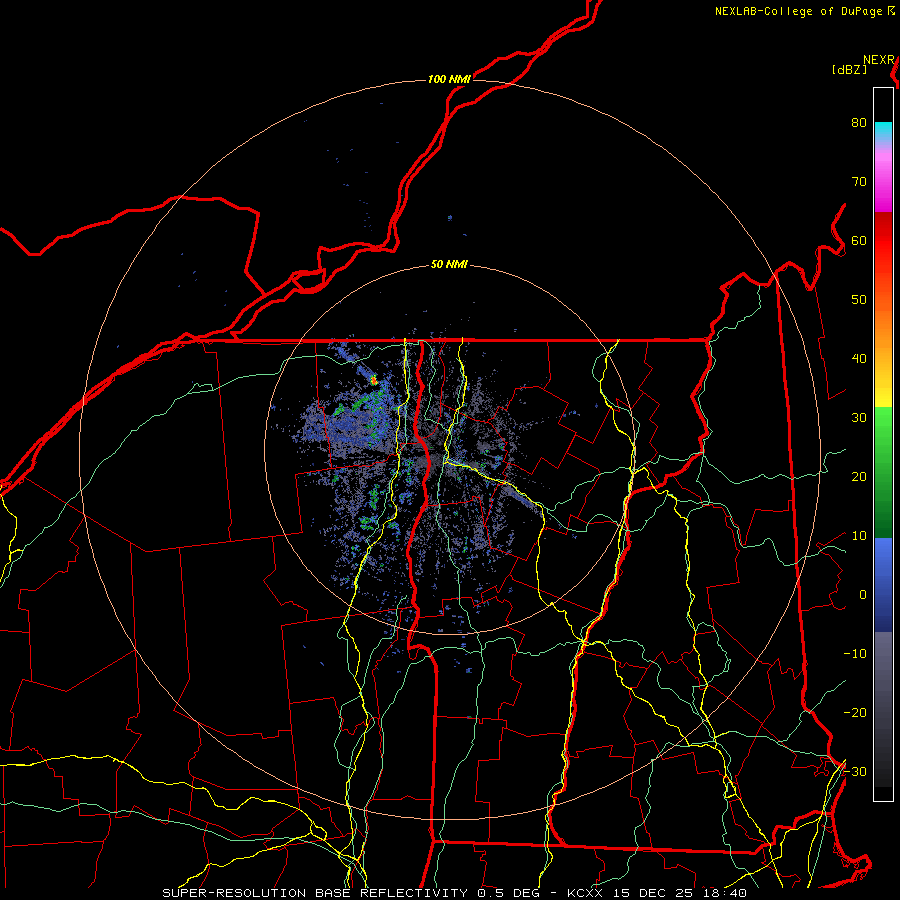900x900 pixels.
Task: Click the -20 value on dBZ scale
Action: pyautogui.click(x=855, y=712)
